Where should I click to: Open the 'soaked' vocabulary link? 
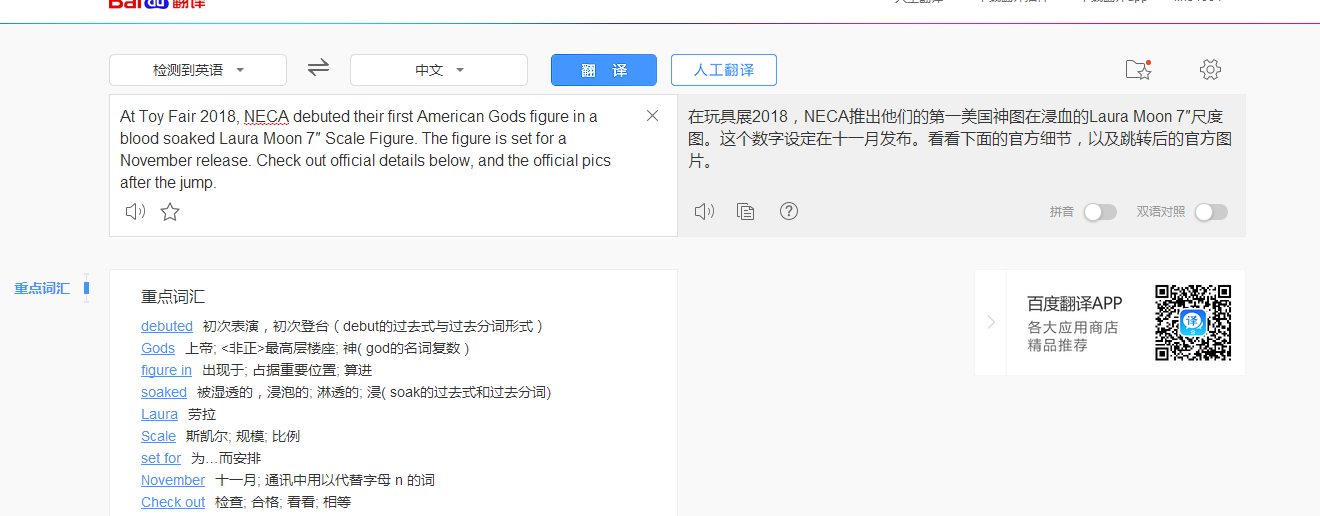coord(164,392)
